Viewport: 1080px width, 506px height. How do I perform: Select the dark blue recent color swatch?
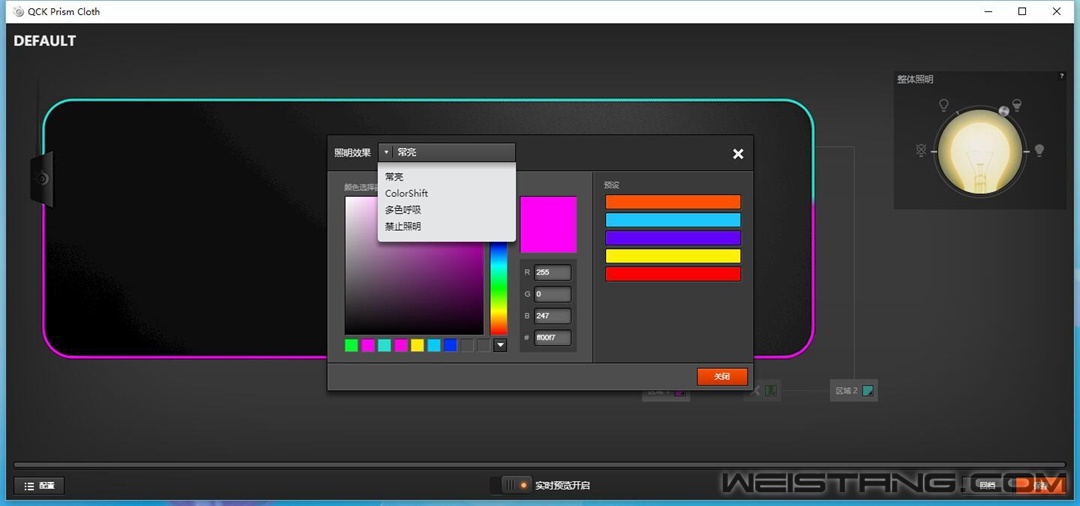click(450, 346)
